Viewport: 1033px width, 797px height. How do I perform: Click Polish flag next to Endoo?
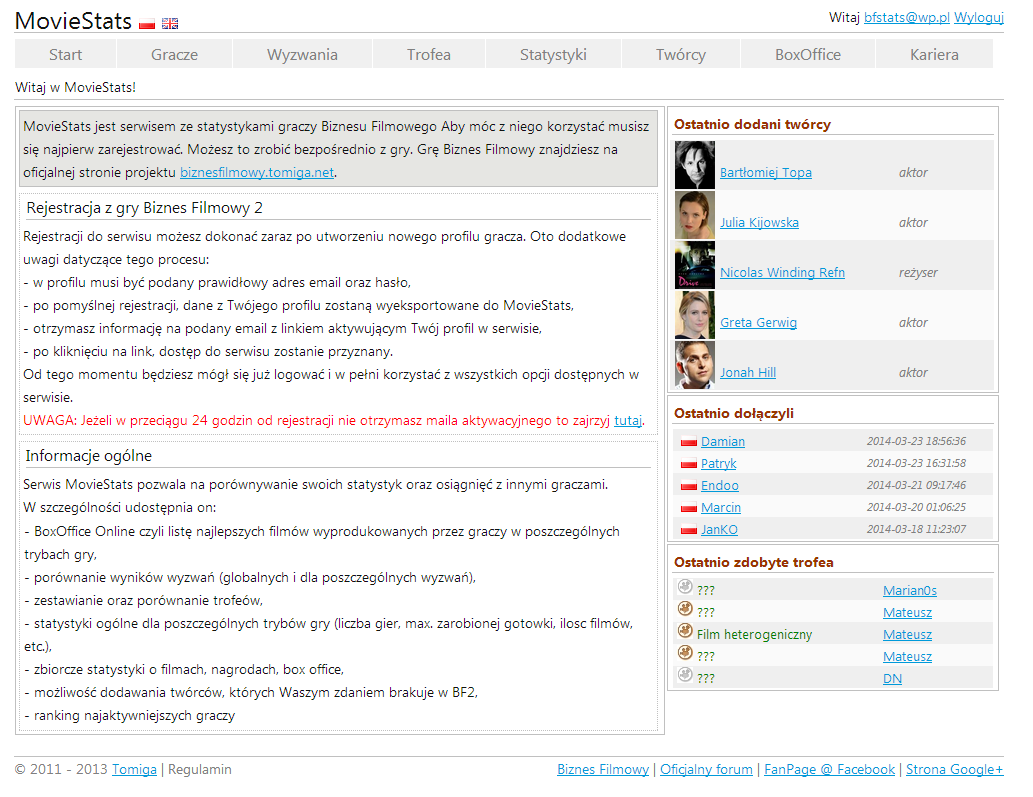(688, 486)
